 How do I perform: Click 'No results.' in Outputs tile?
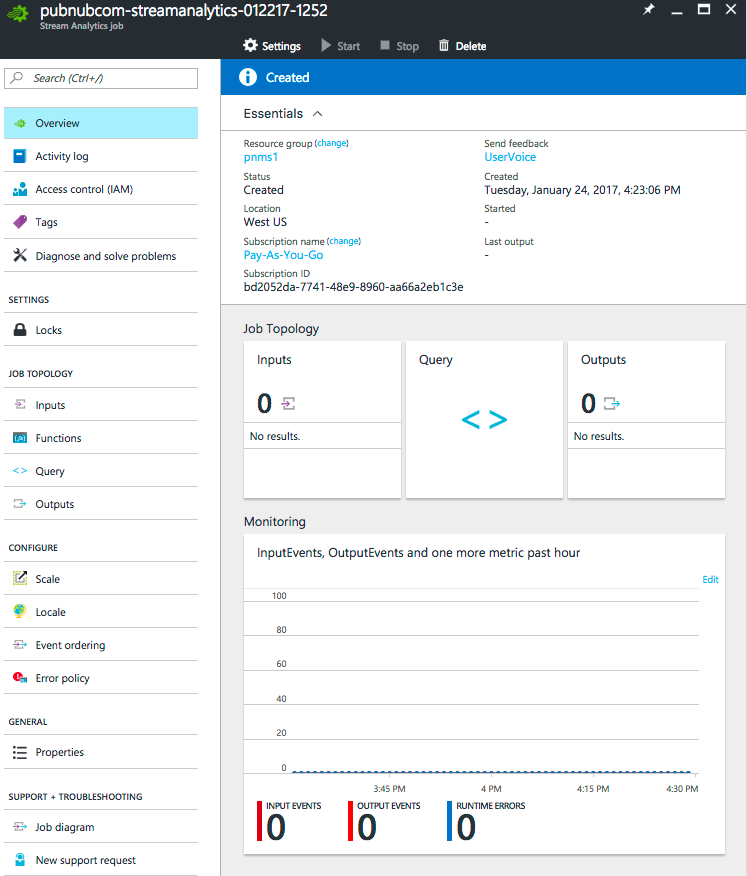pyautogui.click(x=599, y=436)
